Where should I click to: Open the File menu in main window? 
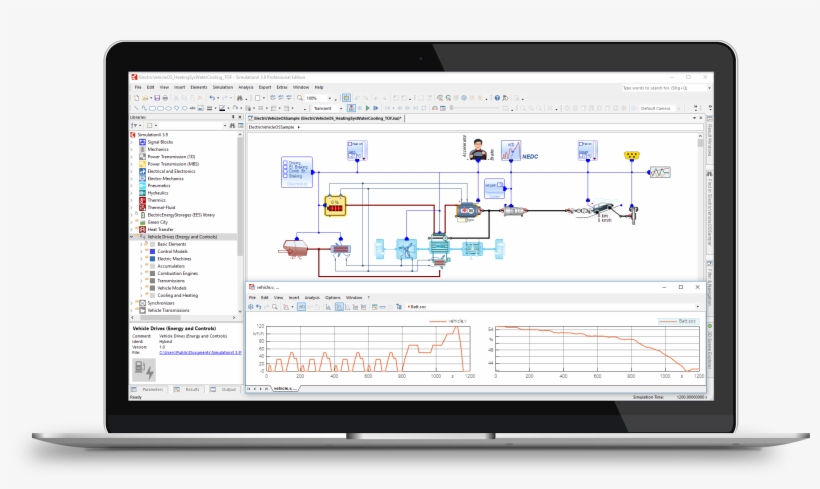click(138, 87)
